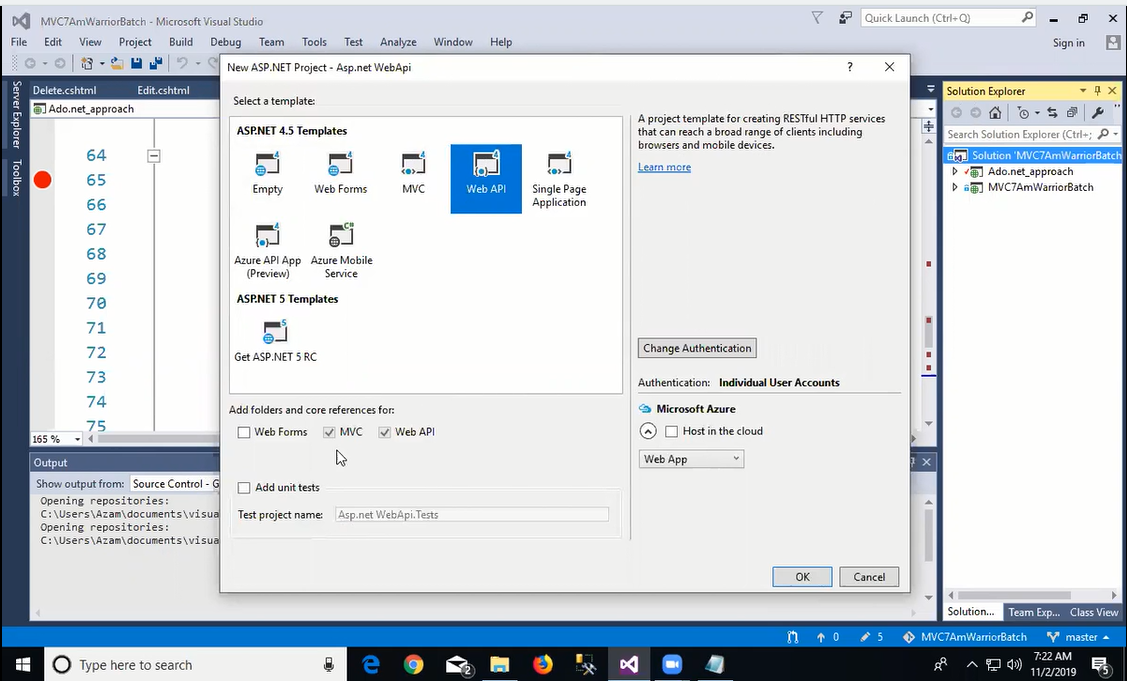The image size is (1127, 684).
Task: Open Properties wrench icon in Solution Explorer
Action: (x=1098, y=113)
